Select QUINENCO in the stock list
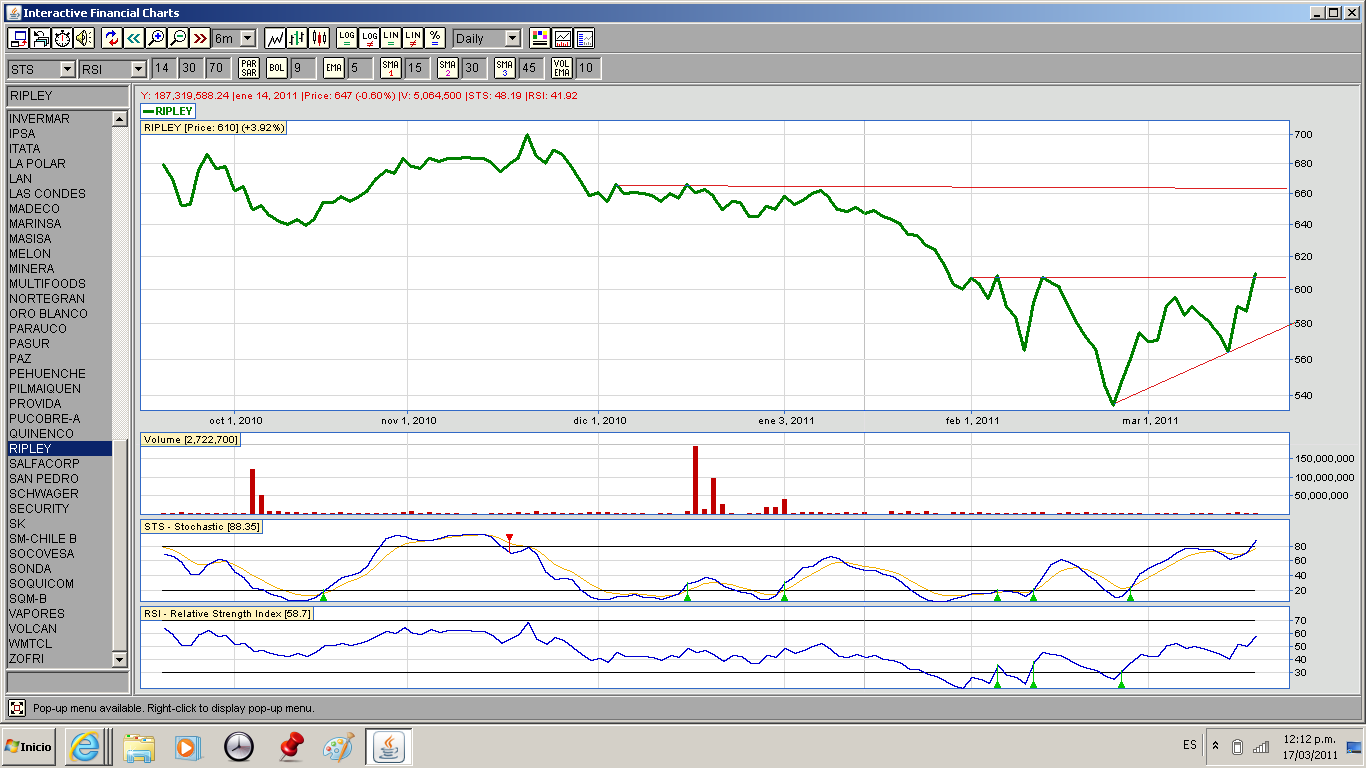The image size is (1366, 768). (59, 433)
